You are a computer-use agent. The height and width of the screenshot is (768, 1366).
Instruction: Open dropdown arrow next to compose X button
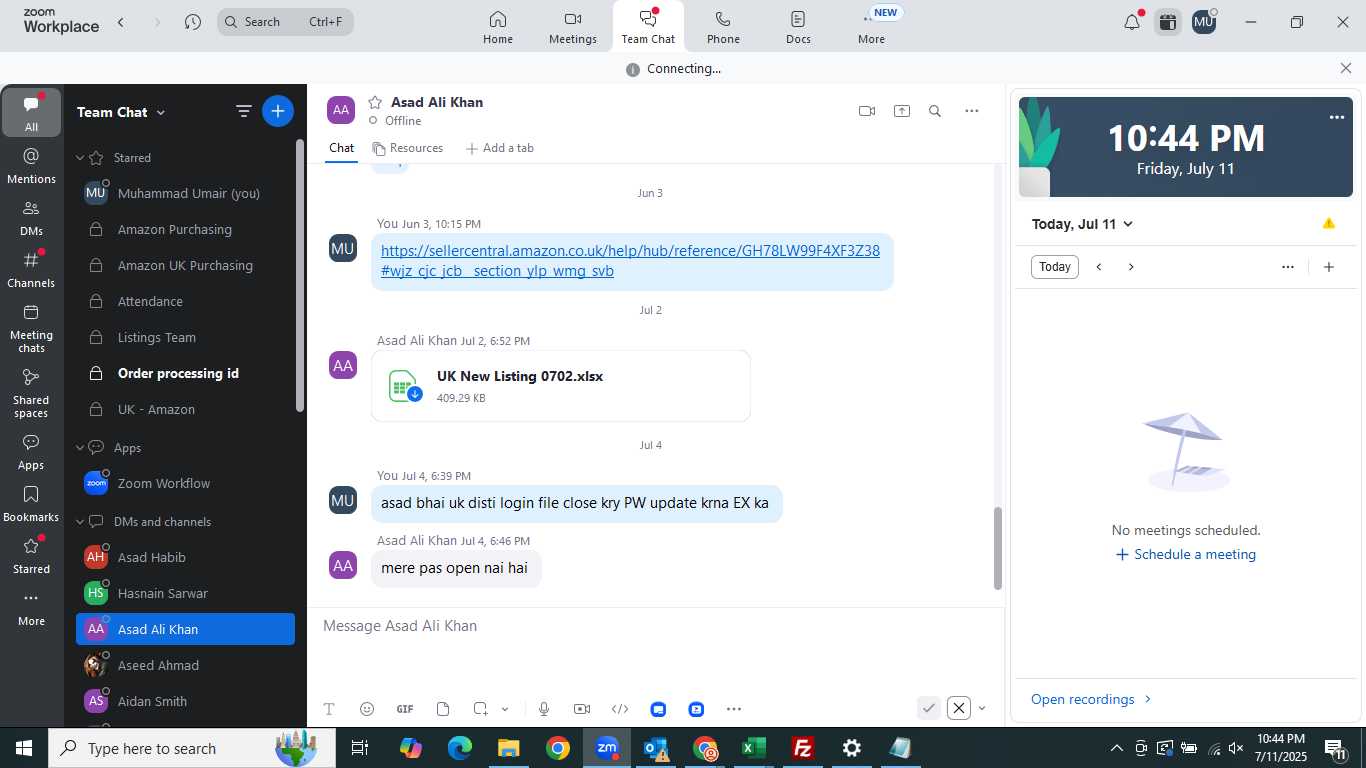coord(982,708)
